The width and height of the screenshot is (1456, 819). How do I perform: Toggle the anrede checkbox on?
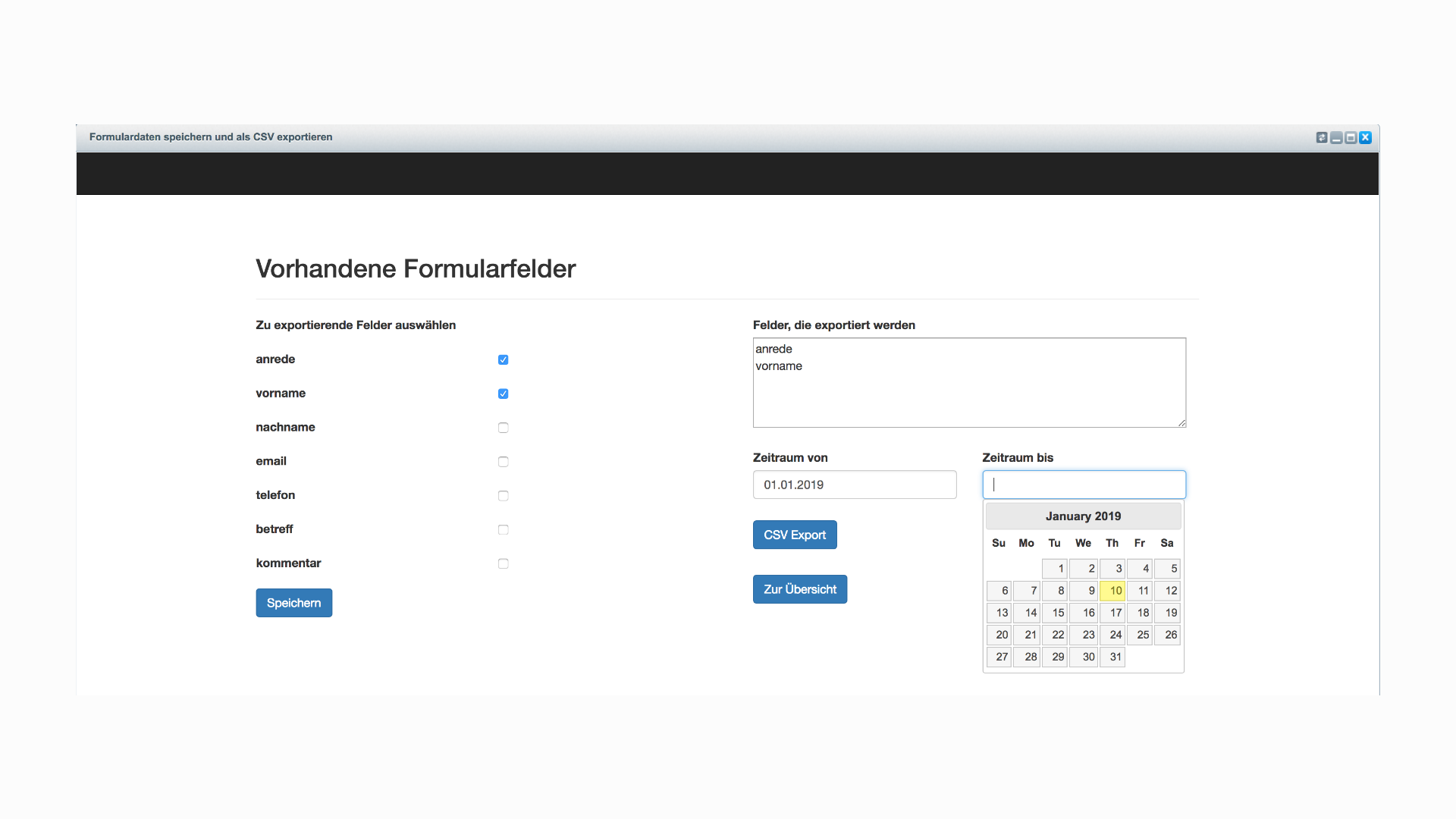[x=503, y=359]
